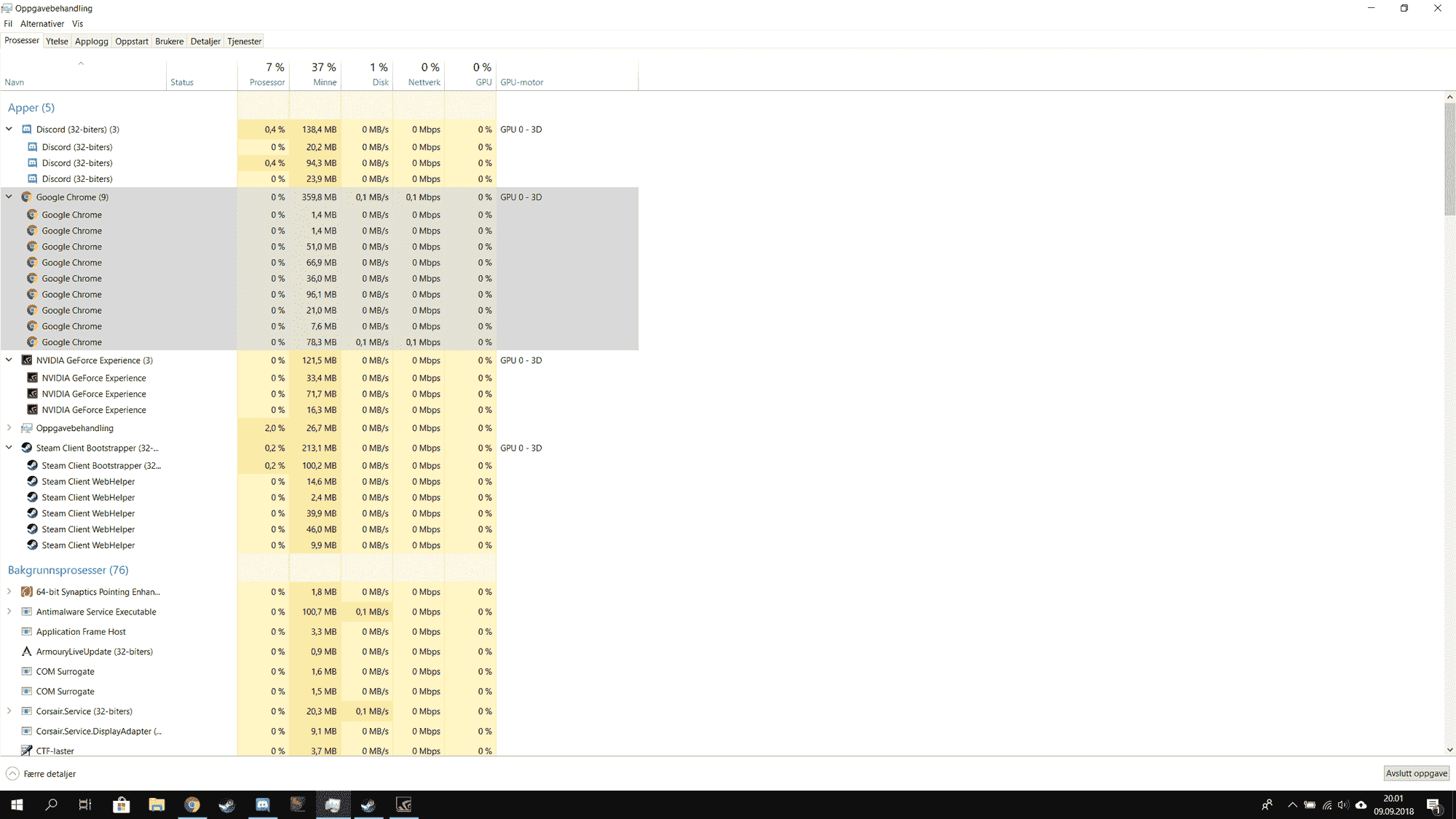Image resolution: width=1456 pixels, height=819 pixels.
Task: Click the CTF-laster process icon
Action: pos(27,751)
